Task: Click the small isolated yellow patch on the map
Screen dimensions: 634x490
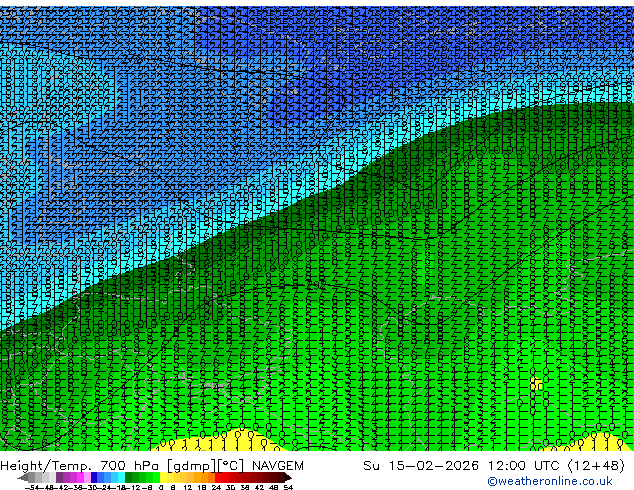Action: 536,384
